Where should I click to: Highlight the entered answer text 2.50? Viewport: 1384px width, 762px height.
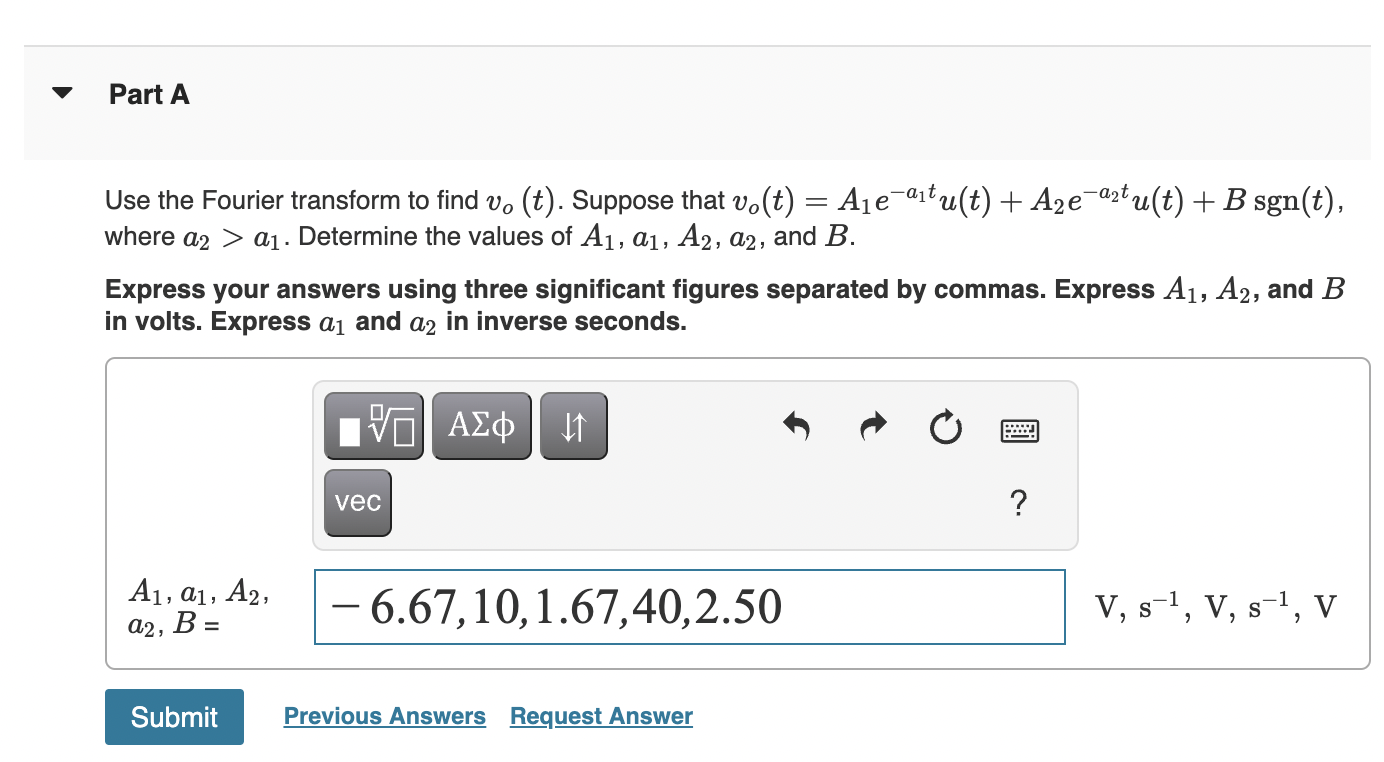tap(738, 607)
